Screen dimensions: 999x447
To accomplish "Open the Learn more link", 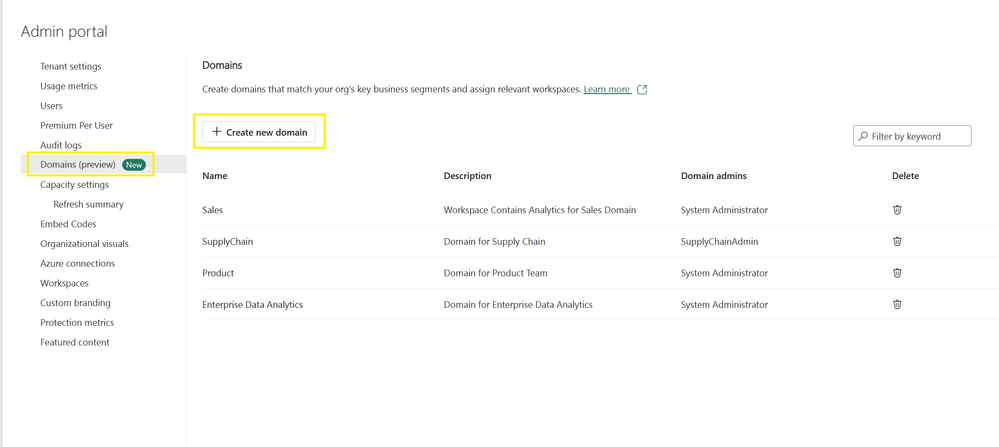I will 607,90.
